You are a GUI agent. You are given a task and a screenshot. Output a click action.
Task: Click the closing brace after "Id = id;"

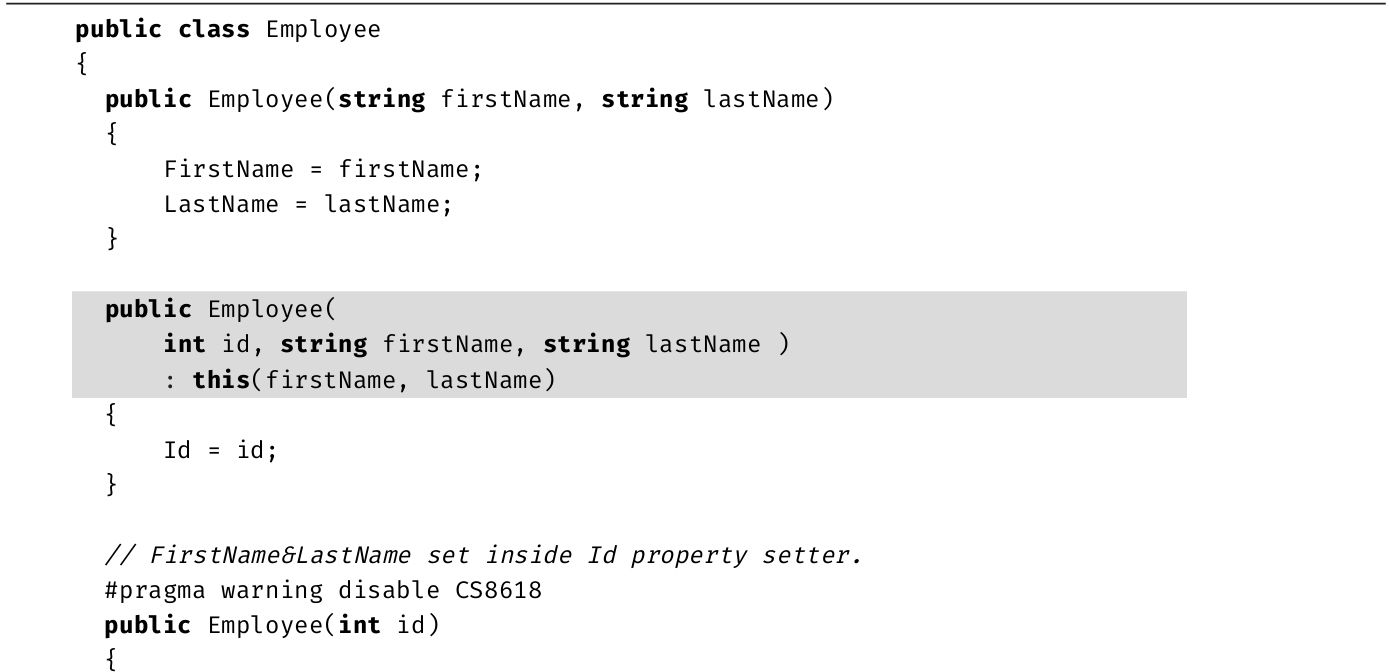(x=112, y=484)
